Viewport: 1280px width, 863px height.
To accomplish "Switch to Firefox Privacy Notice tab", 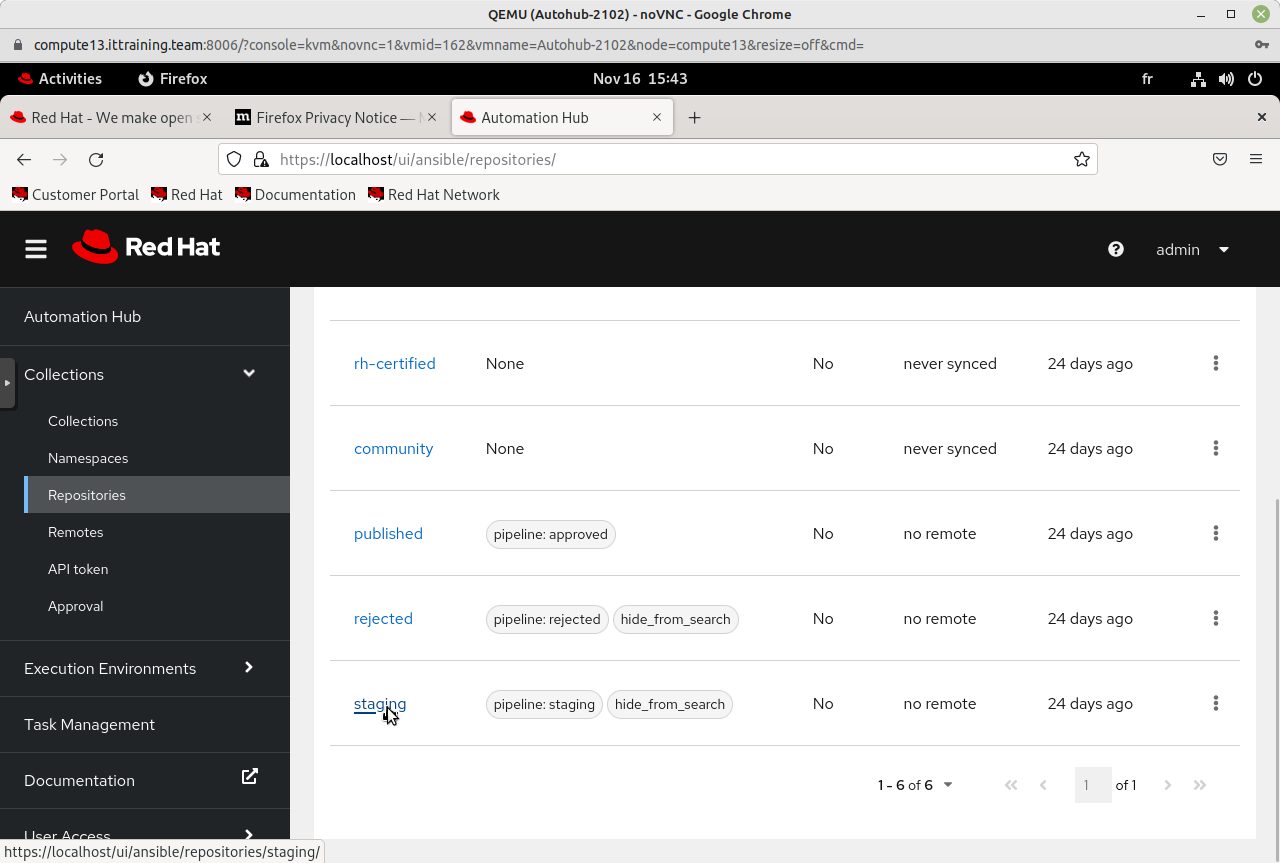I will [337, 117].
